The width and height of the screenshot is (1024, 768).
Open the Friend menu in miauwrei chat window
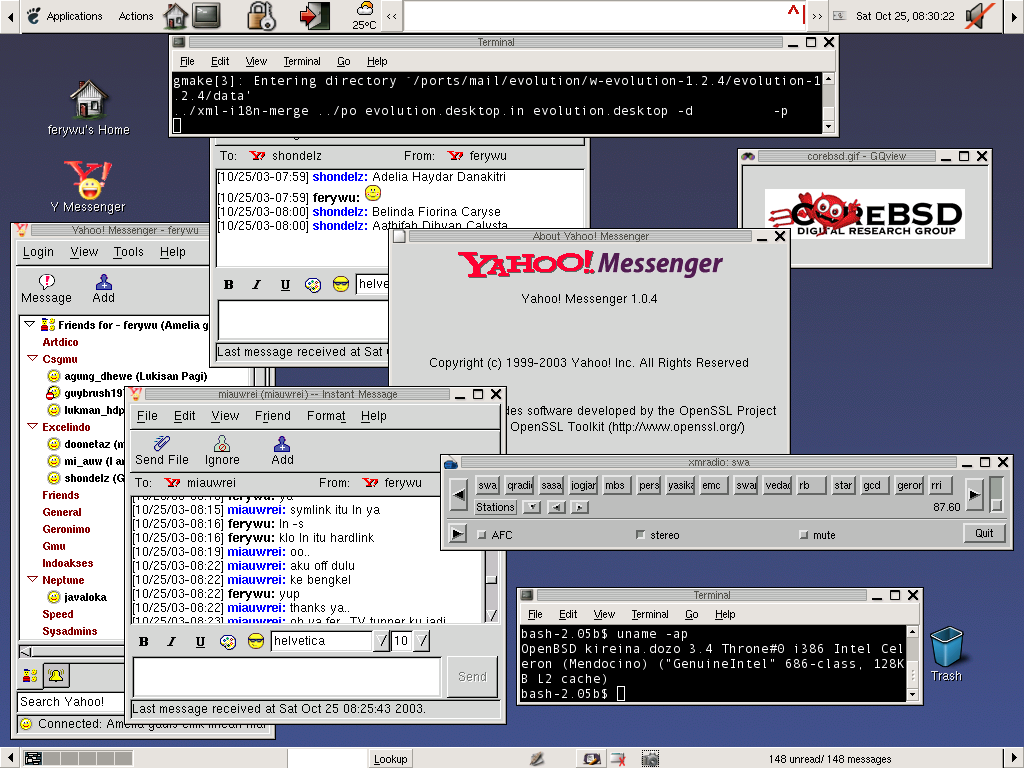point(272,415)
